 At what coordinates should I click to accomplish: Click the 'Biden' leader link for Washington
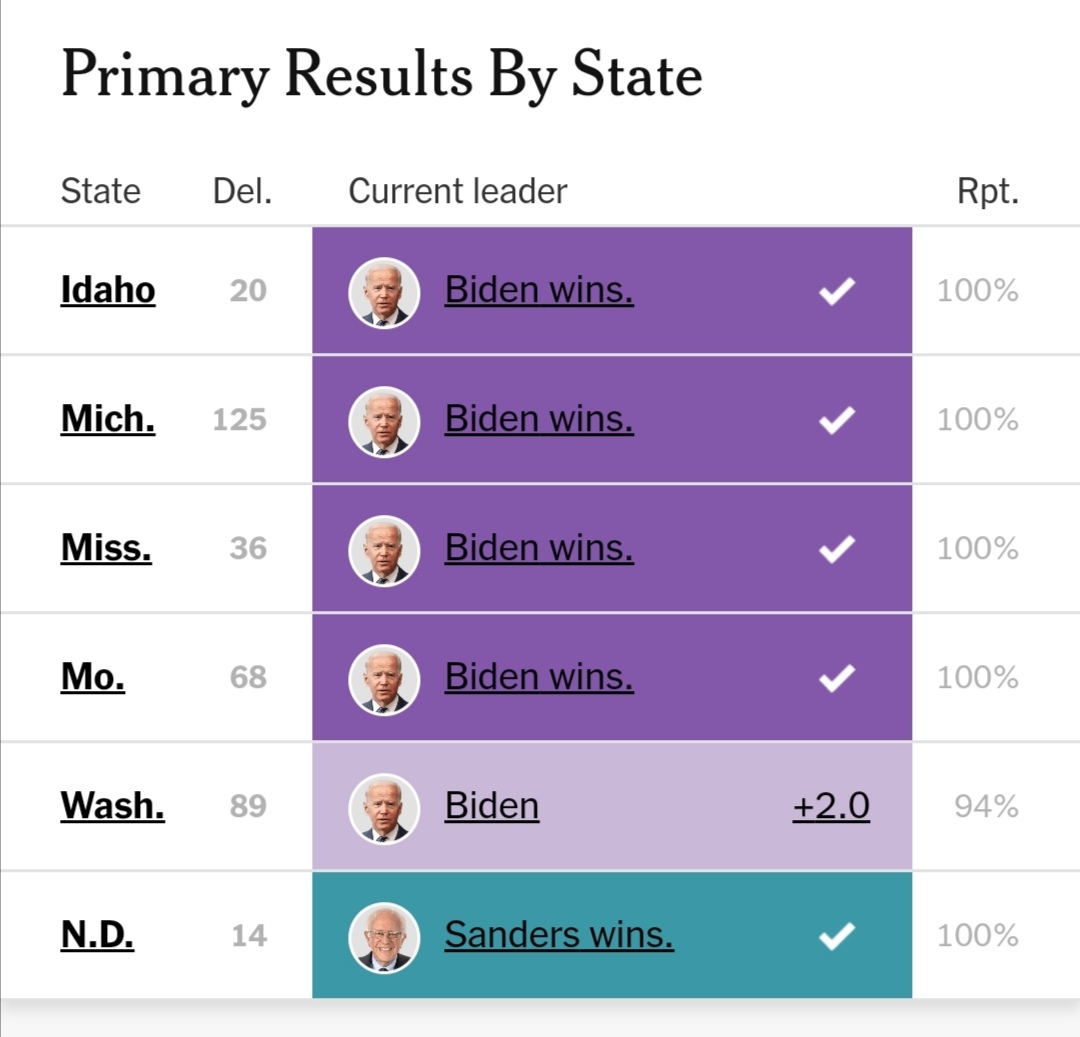(492, 806)
